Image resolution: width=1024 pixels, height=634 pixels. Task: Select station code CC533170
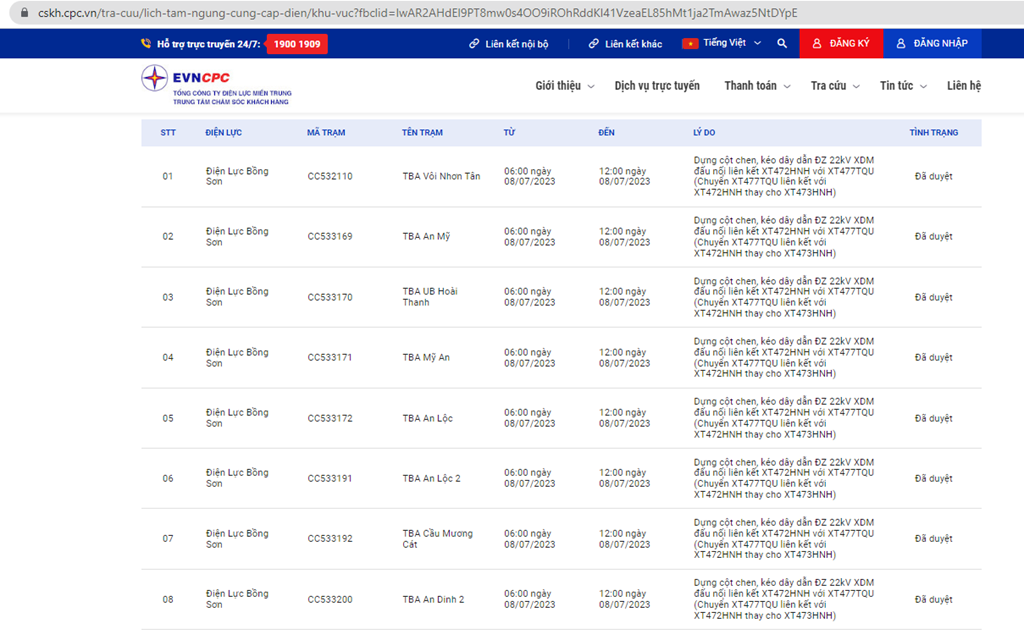coord(330,297)
